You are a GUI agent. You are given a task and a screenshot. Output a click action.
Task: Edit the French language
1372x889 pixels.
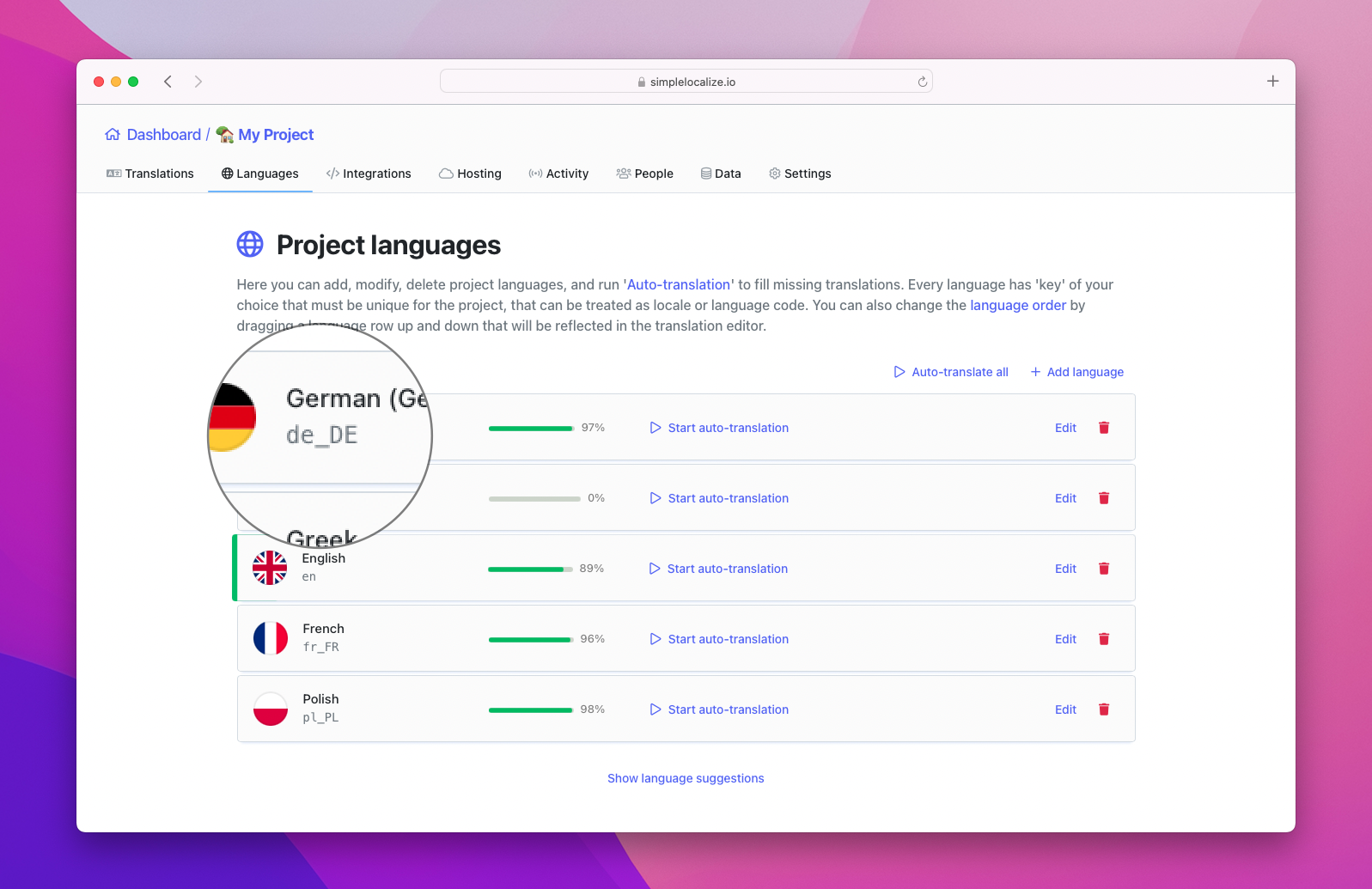pos(1065,639)
